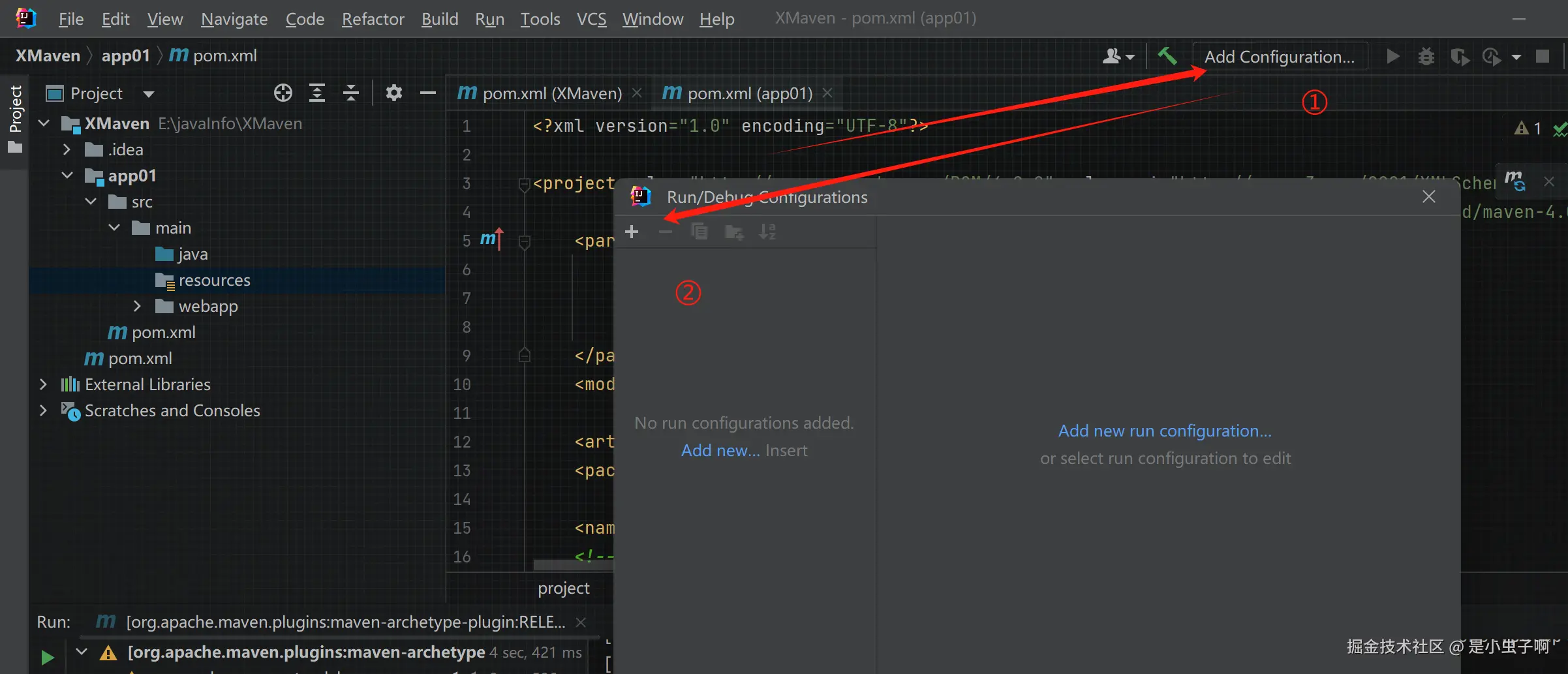Image resolution: width=1568 pixels, height=674 pixels.
Task: Click app01 breadcrumb in navigation bar
Action: pos(125,55)
